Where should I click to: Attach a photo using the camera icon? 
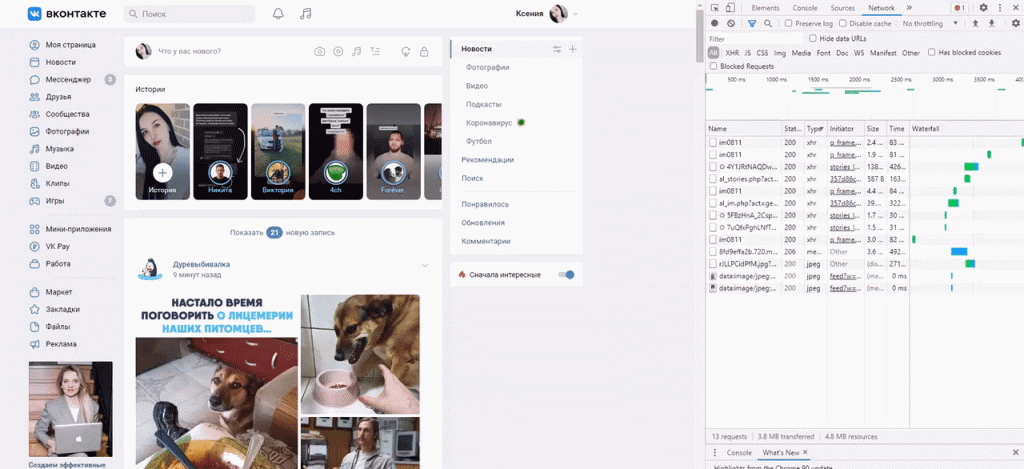(x=319, y=52)
